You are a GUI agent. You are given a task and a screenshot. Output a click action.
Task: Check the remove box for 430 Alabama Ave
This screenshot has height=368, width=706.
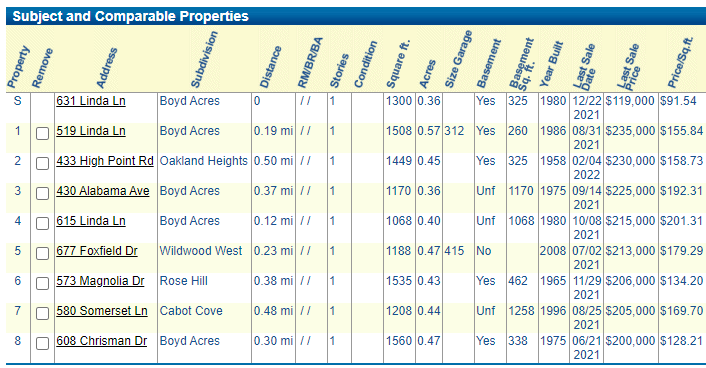coord(42,193)
